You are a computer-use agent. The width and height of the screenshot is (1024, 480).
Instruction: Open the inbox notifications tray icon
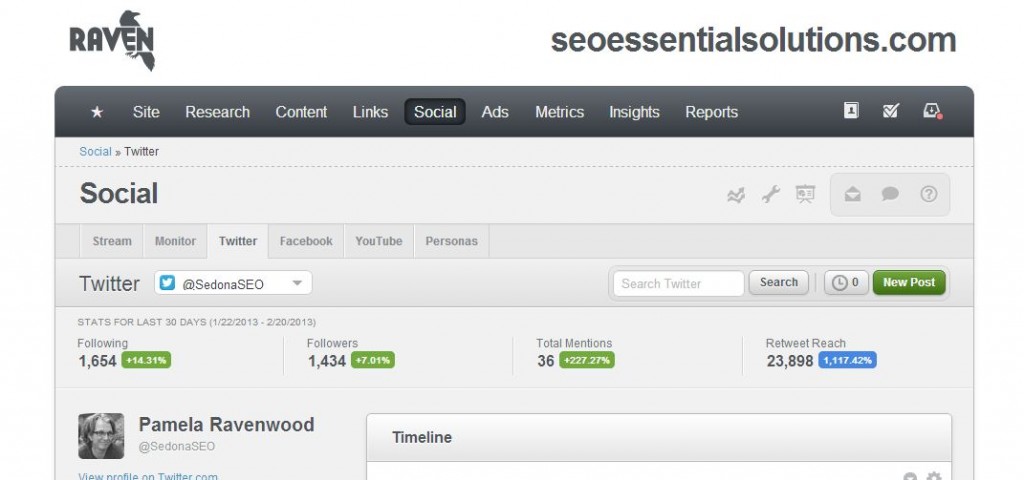tap(932, 111)
